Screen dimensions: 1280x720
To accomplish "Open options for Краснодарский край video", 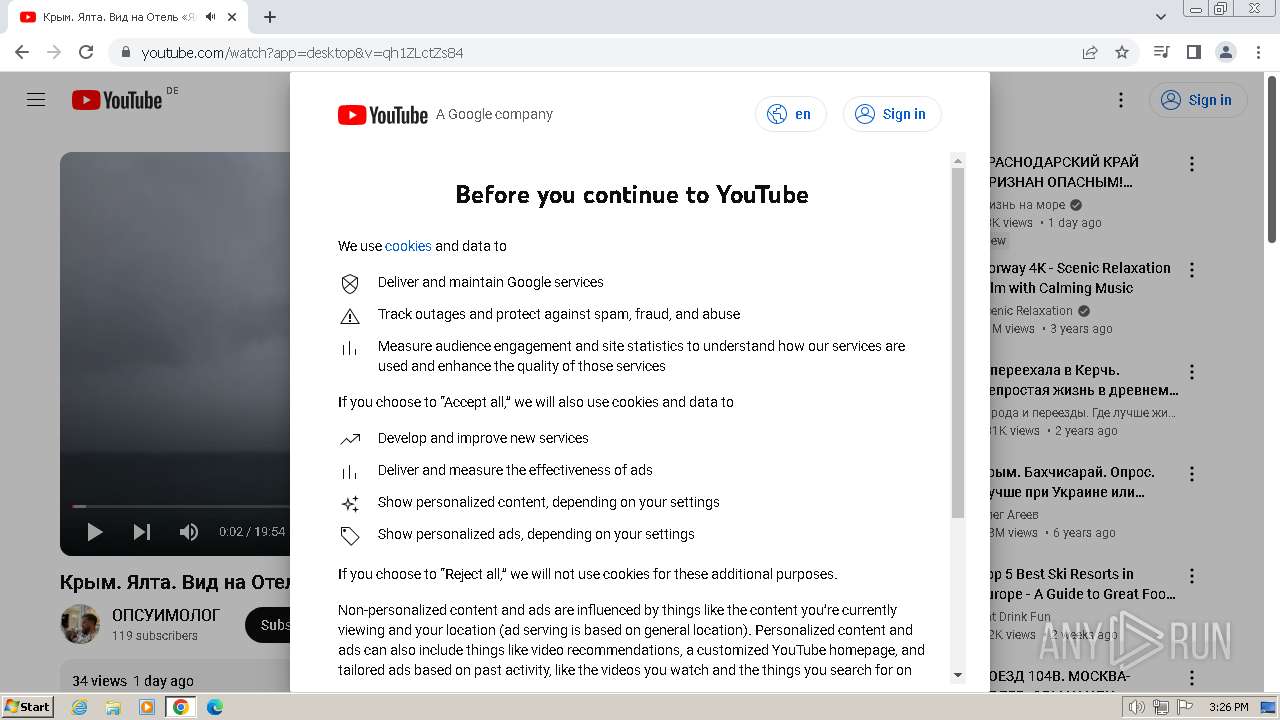I will pos(1191,164).
